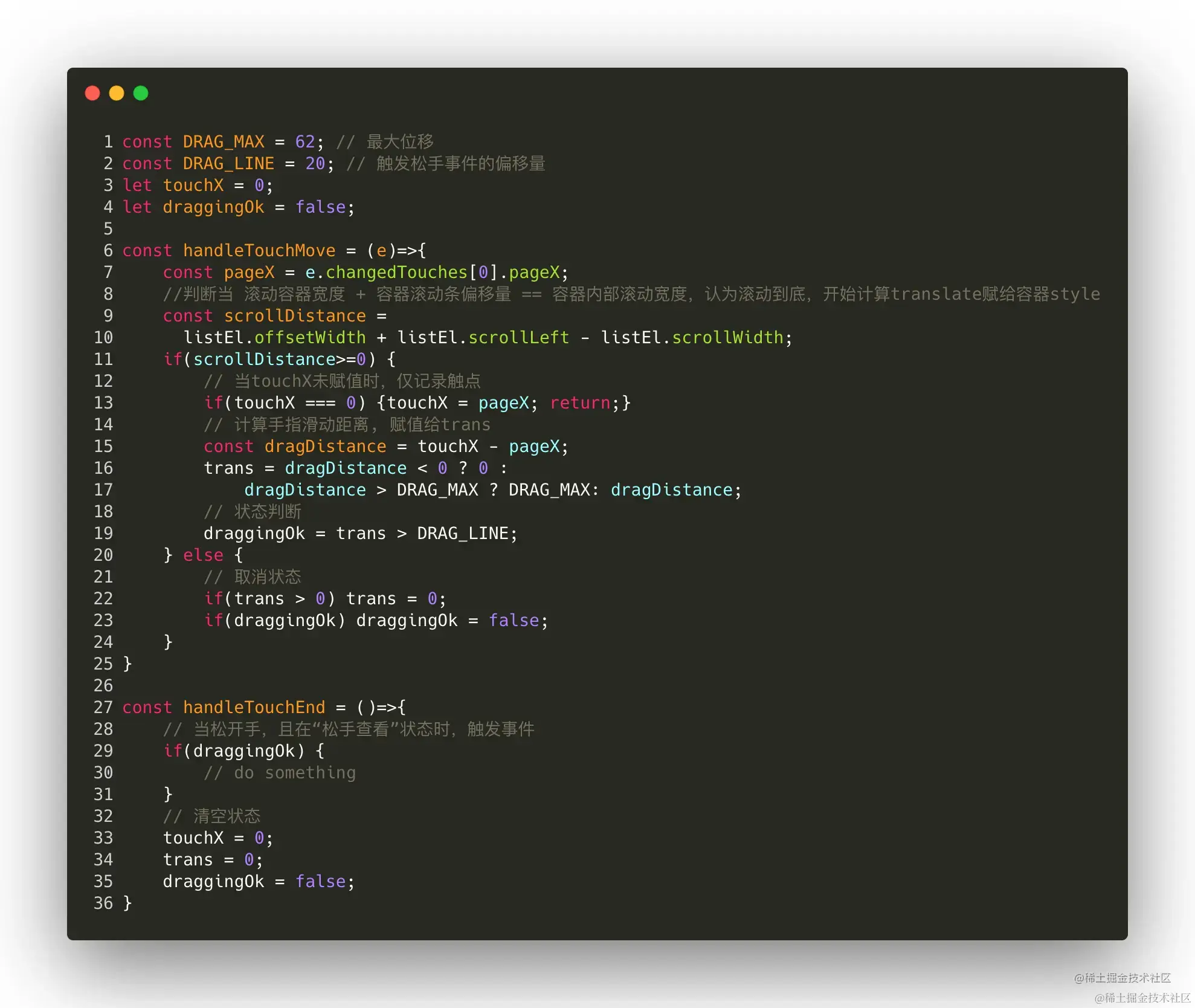Click the red close dot

[92, 93]
